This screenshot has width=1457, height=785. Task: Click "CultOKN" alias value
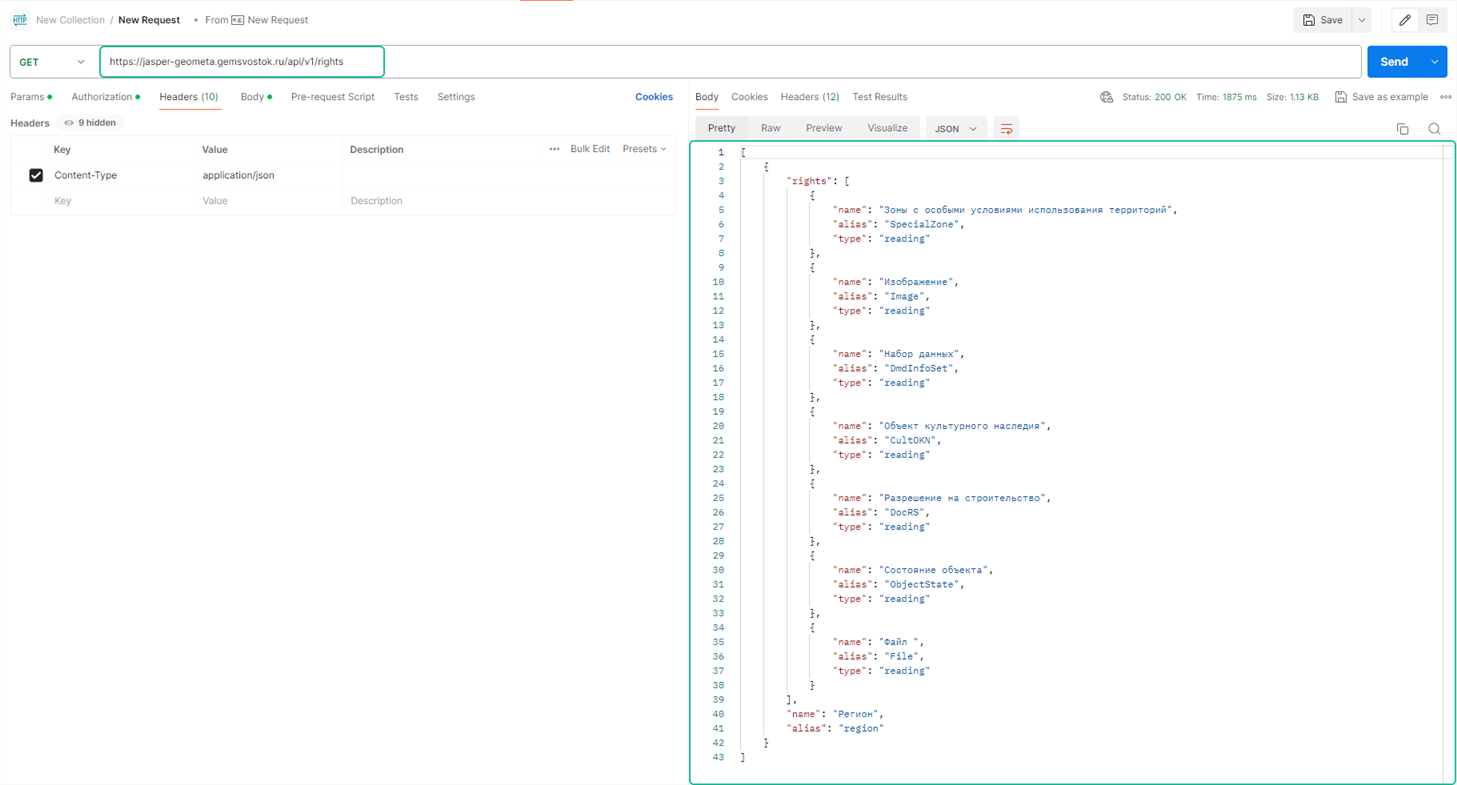[909, 441]
